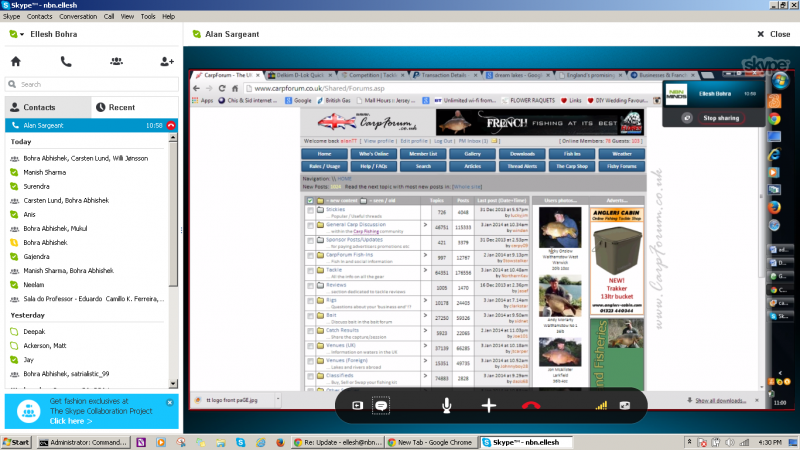Close the call view
The height and width of the screenshot is (450, 800).
pos(773,34)
